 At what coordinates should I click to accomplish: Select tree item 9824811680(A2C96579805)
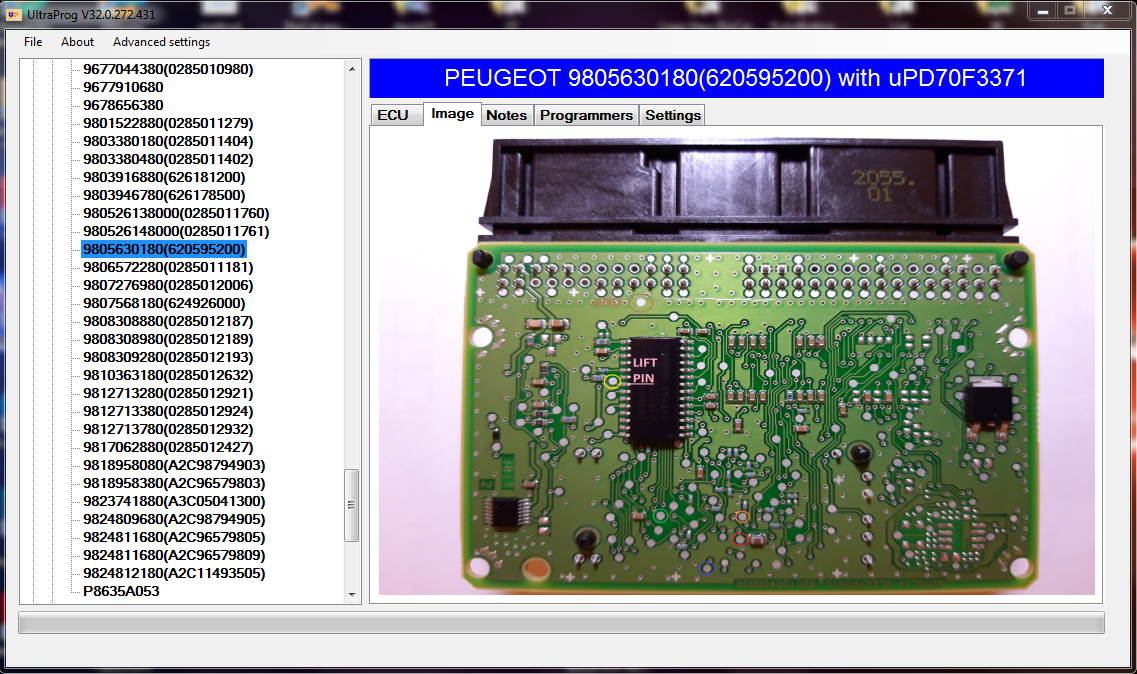coord(174,538)
